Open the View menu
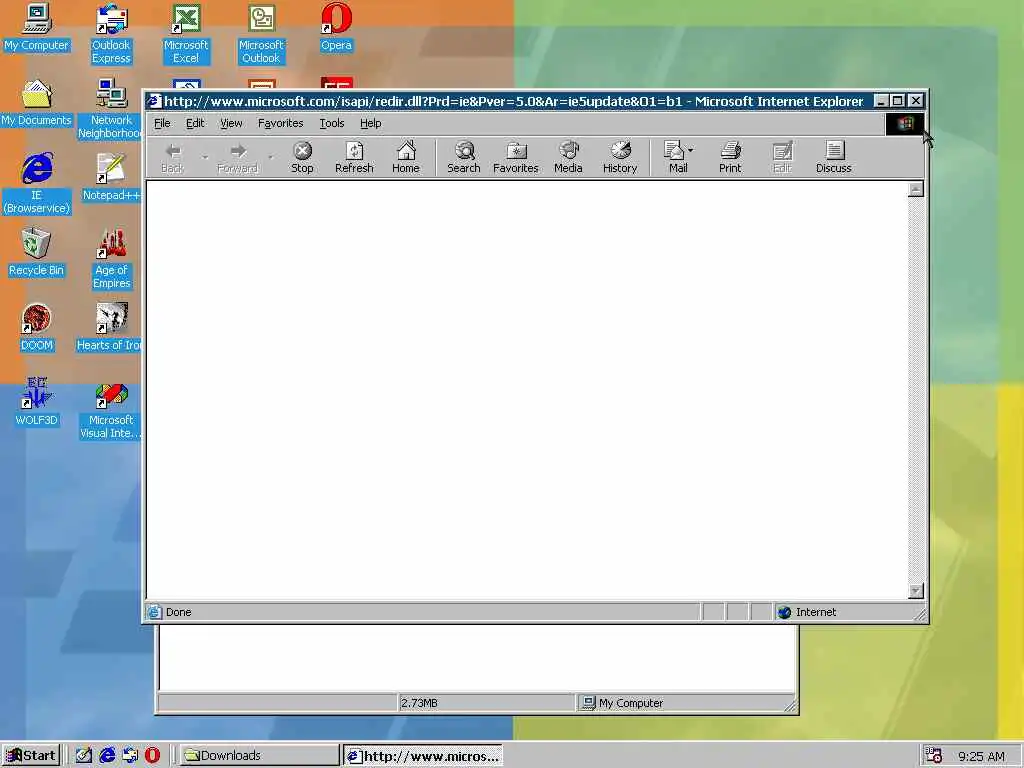 pos(231,123)
